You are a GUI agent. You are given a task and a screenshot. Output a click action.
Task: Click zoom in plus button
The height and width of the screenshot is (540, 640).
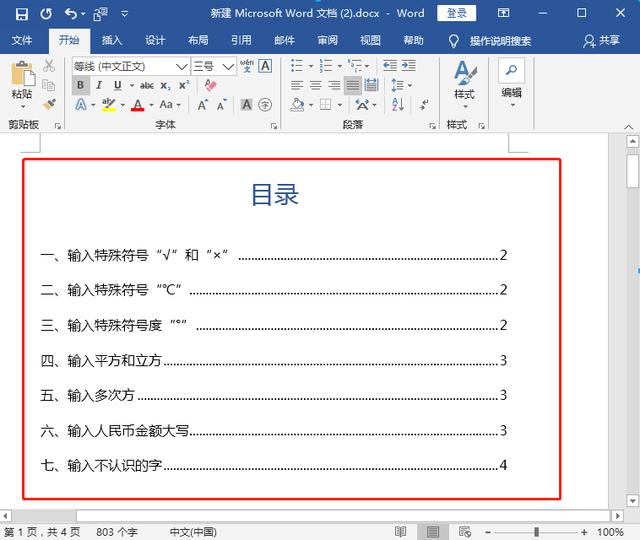[x=584, y=532]
